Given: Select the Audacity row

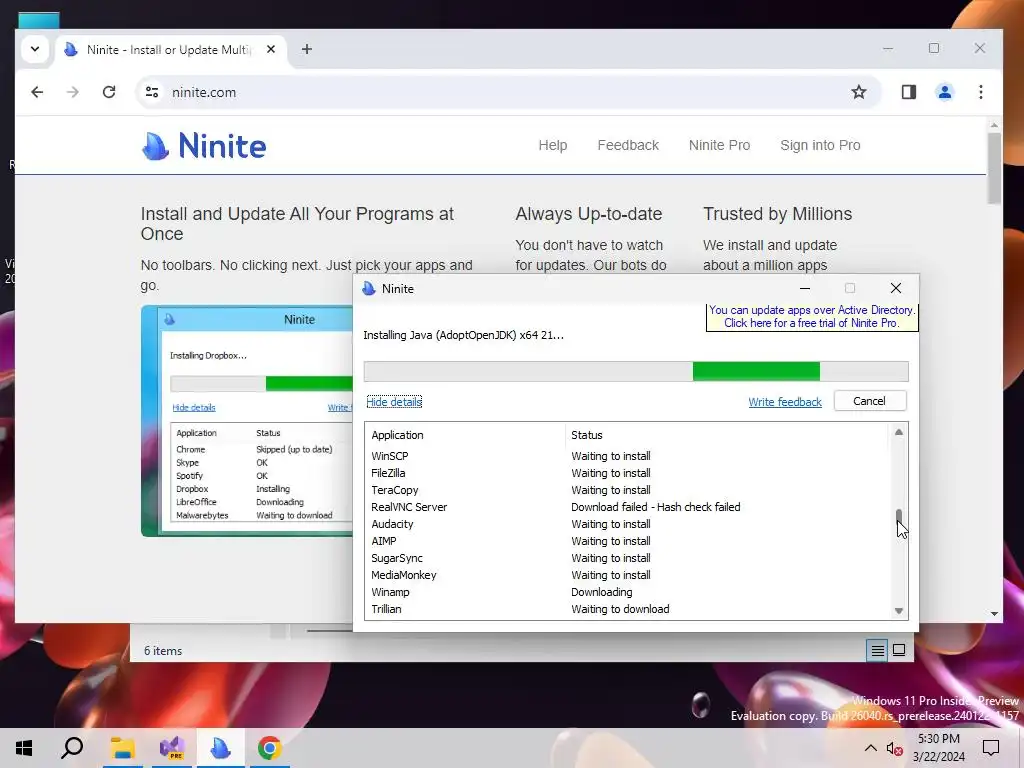Looking at the screenshot, I should [x=627, y=524].
